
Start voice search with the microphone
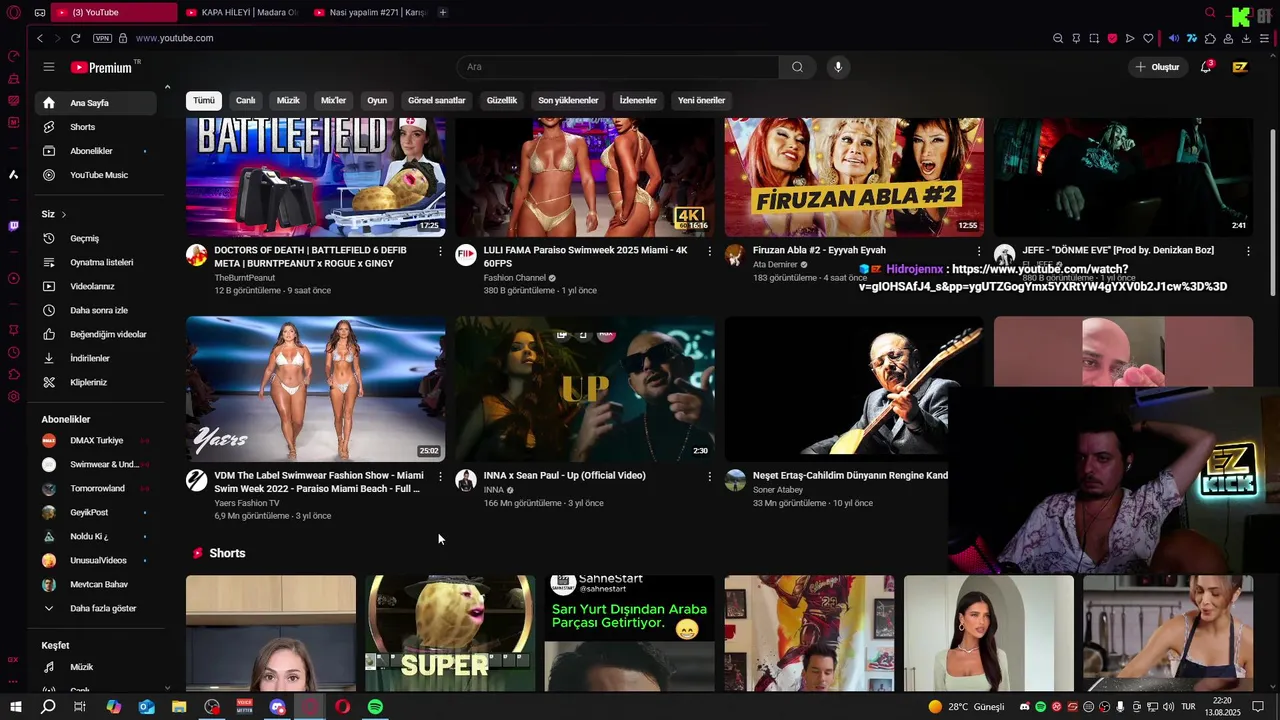click(838, 67)
